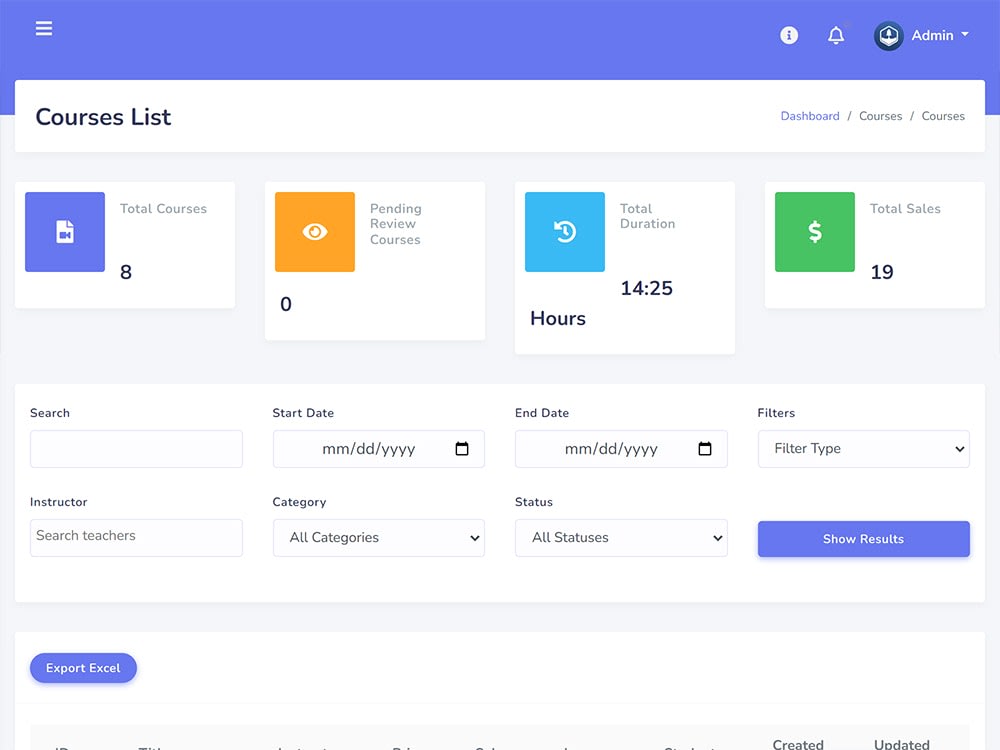Click the Pending Review eye icon
Image resolution: width=1000 pixels, height=750 pixels.
pyautogui.click(x=315, y=232)
